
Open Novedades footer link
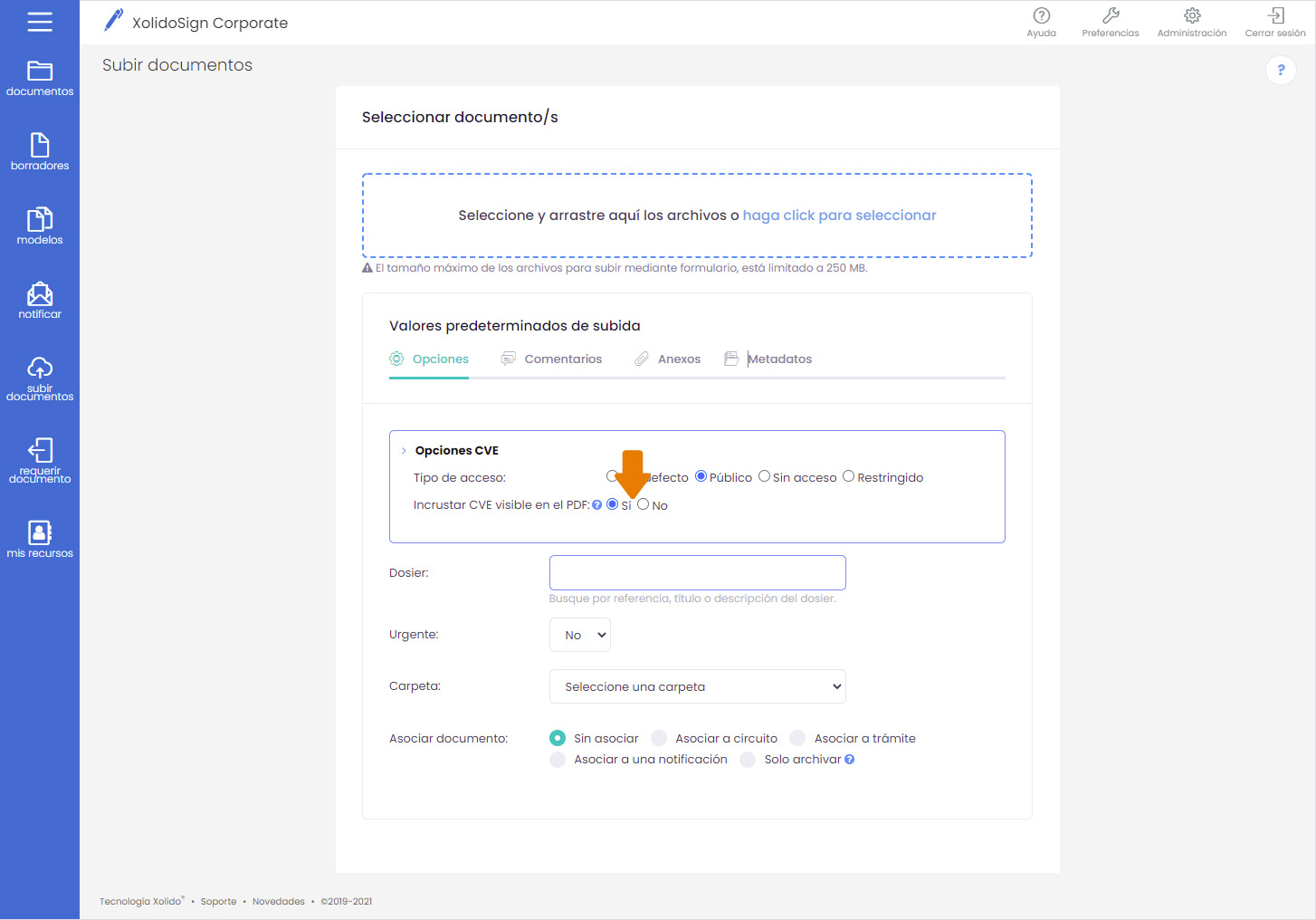279,902
